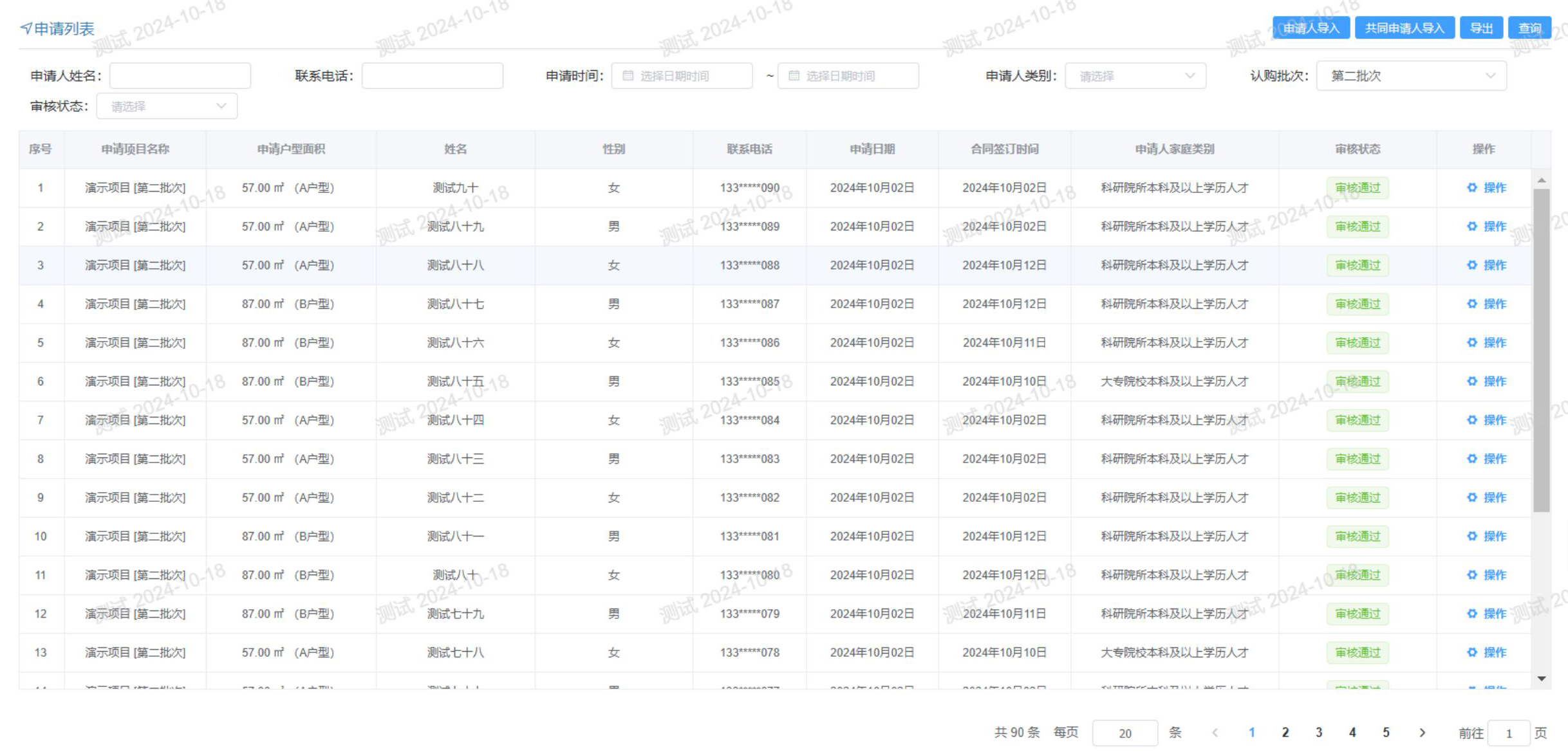The height and width of the screenshot is (754, 1568).
Task: Expand 审核状态 filter dropdown
Action: pyautogui.click(x=167, y=106)
